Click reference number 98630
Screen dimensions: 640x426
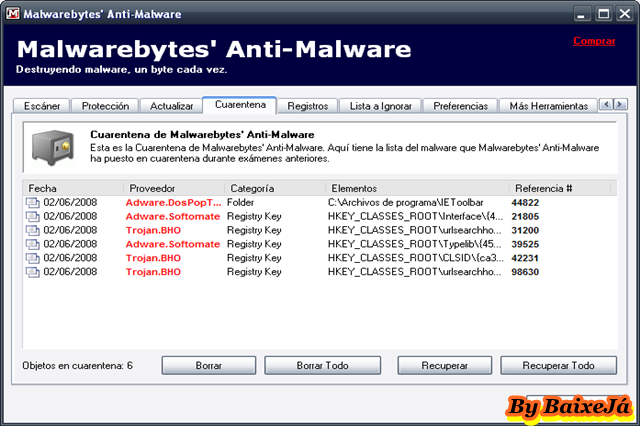(525, 272)
